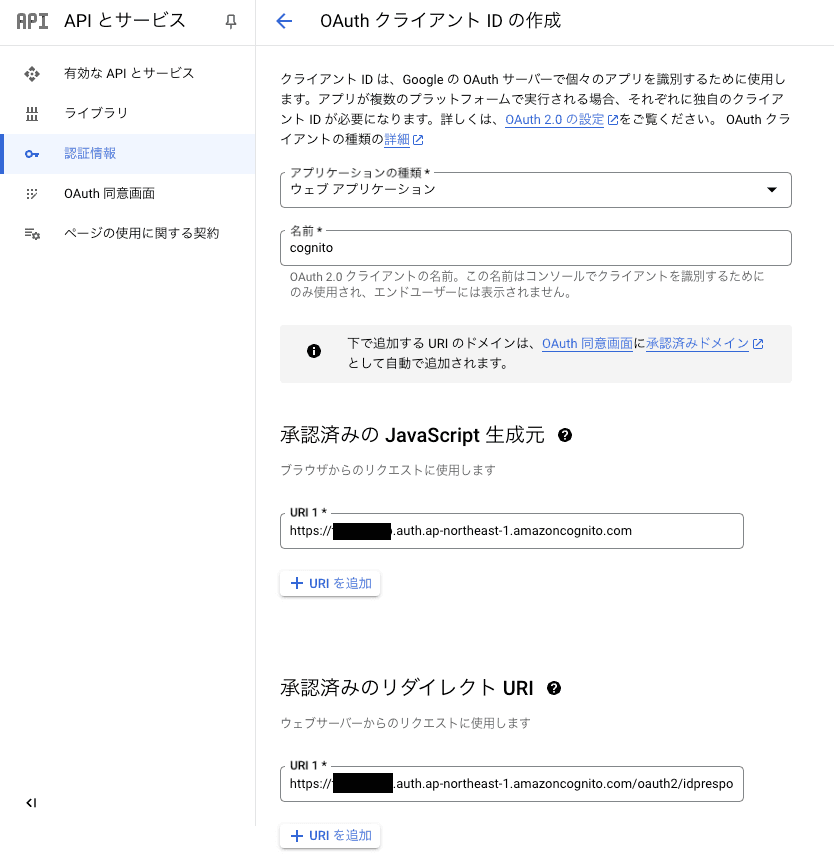This screenshot has height=858, width=834.
Task: Click the ウェブサーバーからのリクエストに使用します text
Action: [x=406, y=723]
